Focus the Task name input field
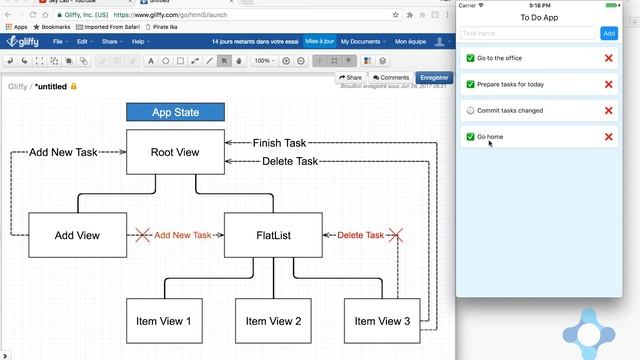The image size is (640, 360). (x=528, y=33)
